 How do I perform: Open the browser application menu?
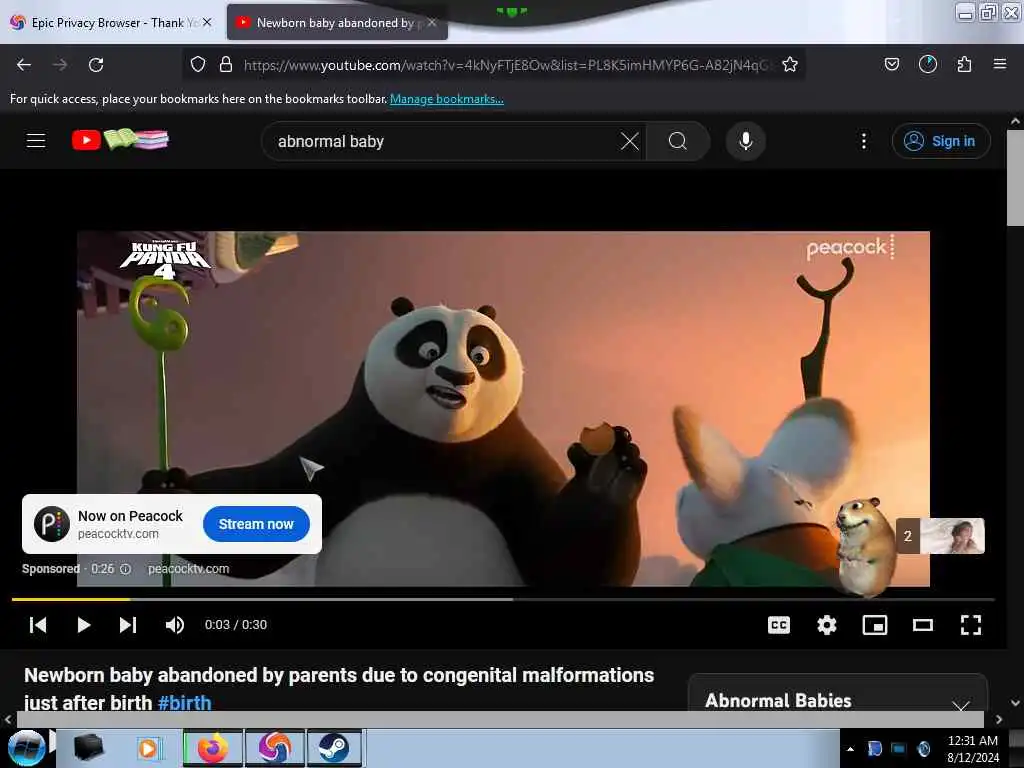(x=999, y=64)
